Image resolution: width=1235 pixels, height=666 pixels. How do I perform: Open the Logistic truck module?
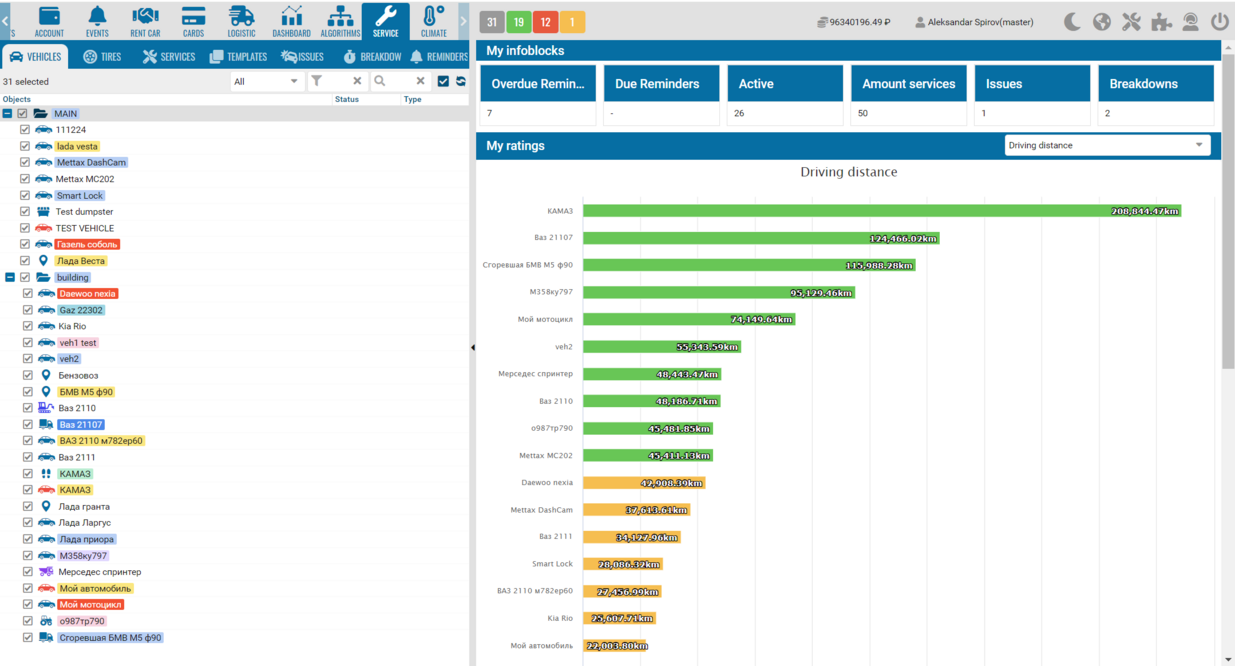pyautogui.click(x=241, y=20)
